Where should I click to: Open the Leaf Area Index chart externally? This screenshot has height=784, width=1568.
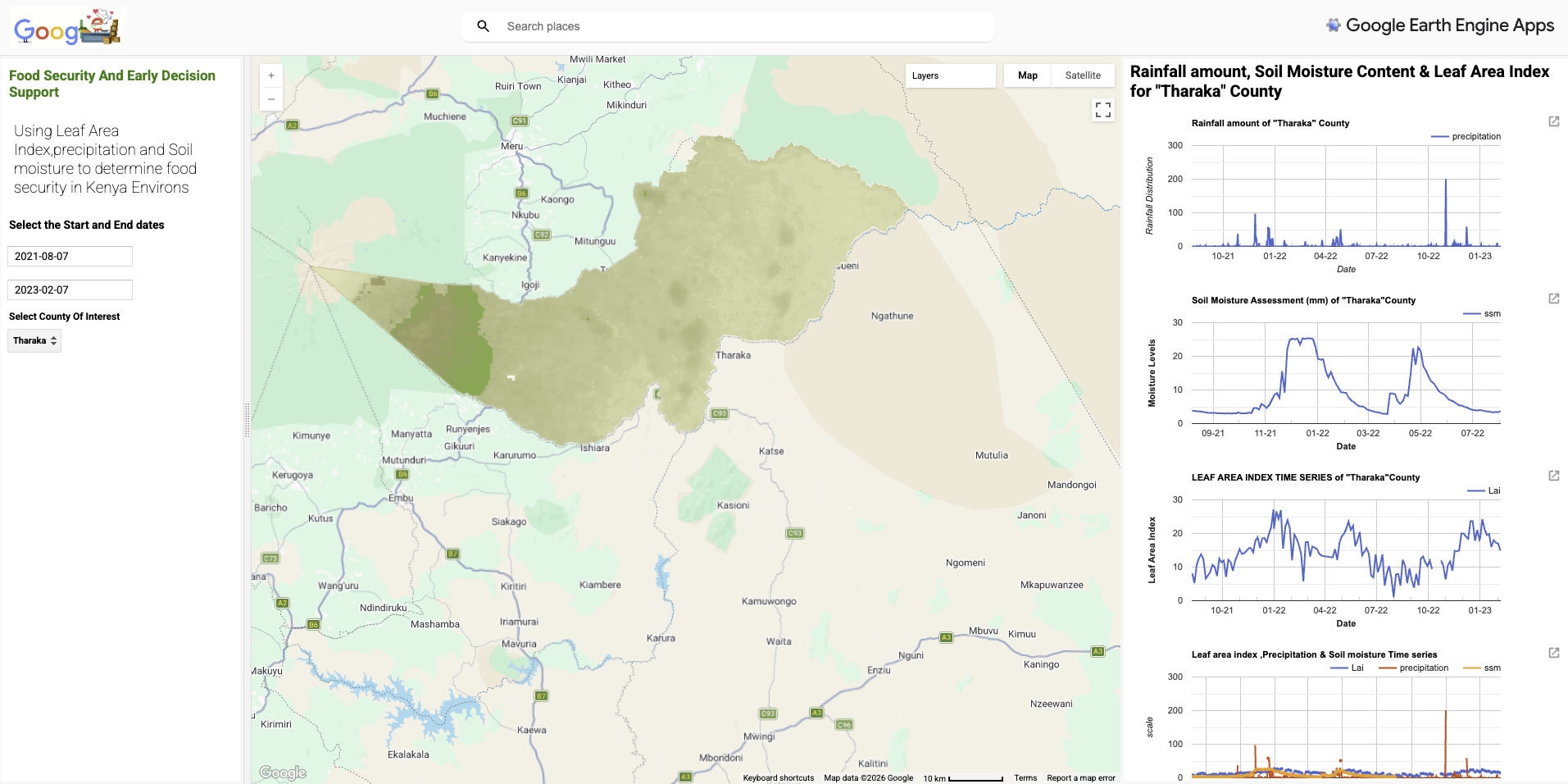pyautogui.click(x=1553, y=476)
